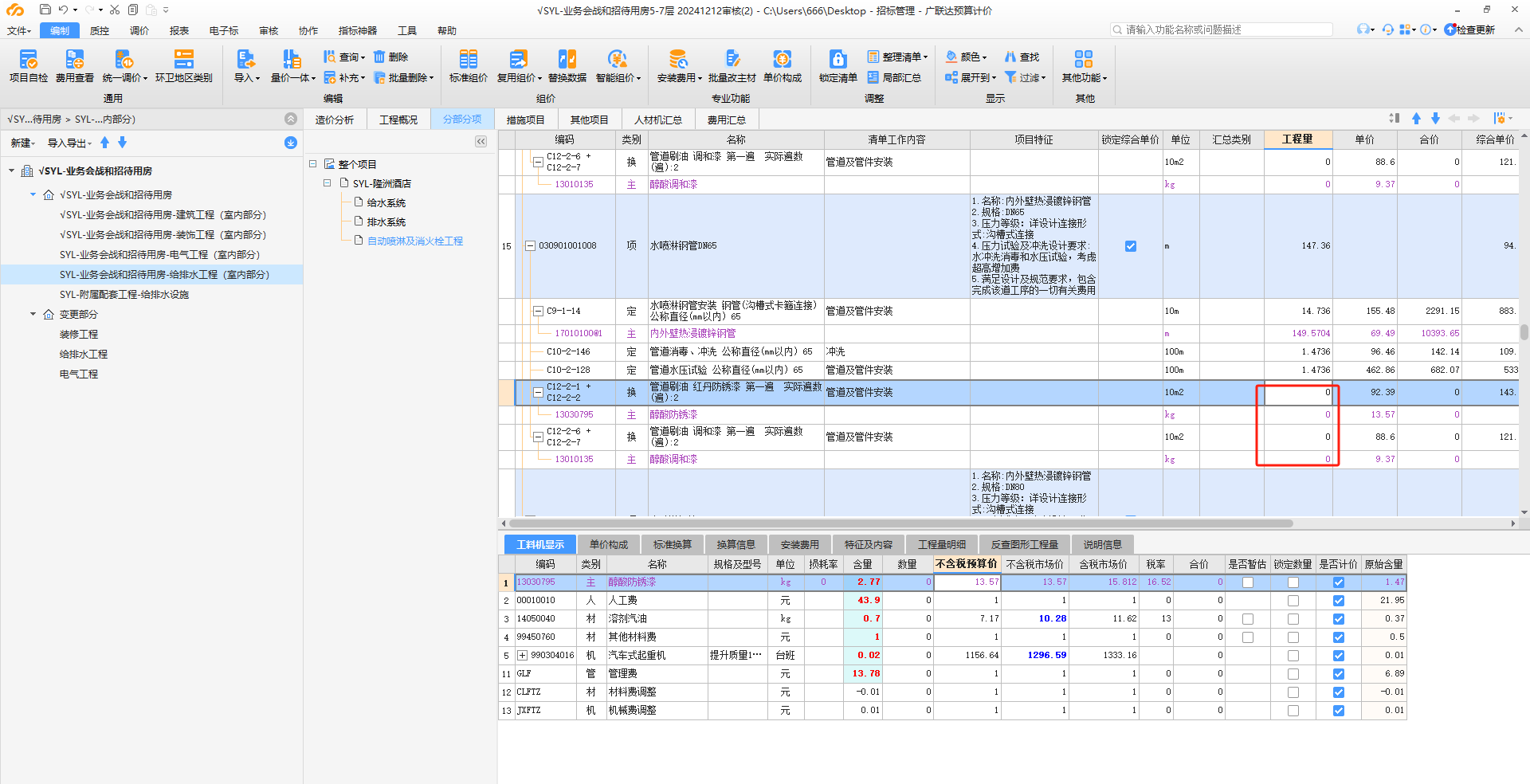The width and height of the screenshot is (1530, 784).
Task: Toggle 锁定数量 checkbox for 人工费 row
Action: [x=1293, y=601]
